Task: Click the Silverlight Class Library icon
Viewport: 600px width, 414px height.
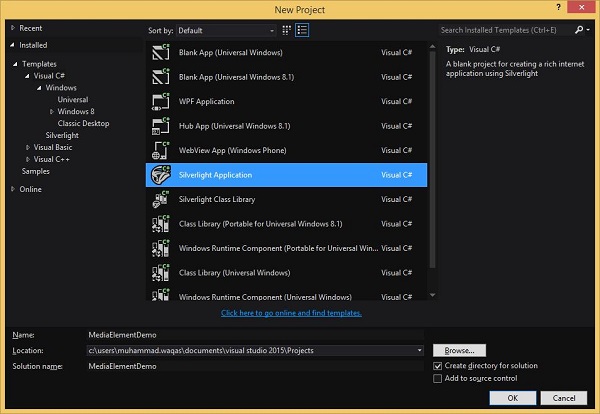Action: click(x=160, y=199)
